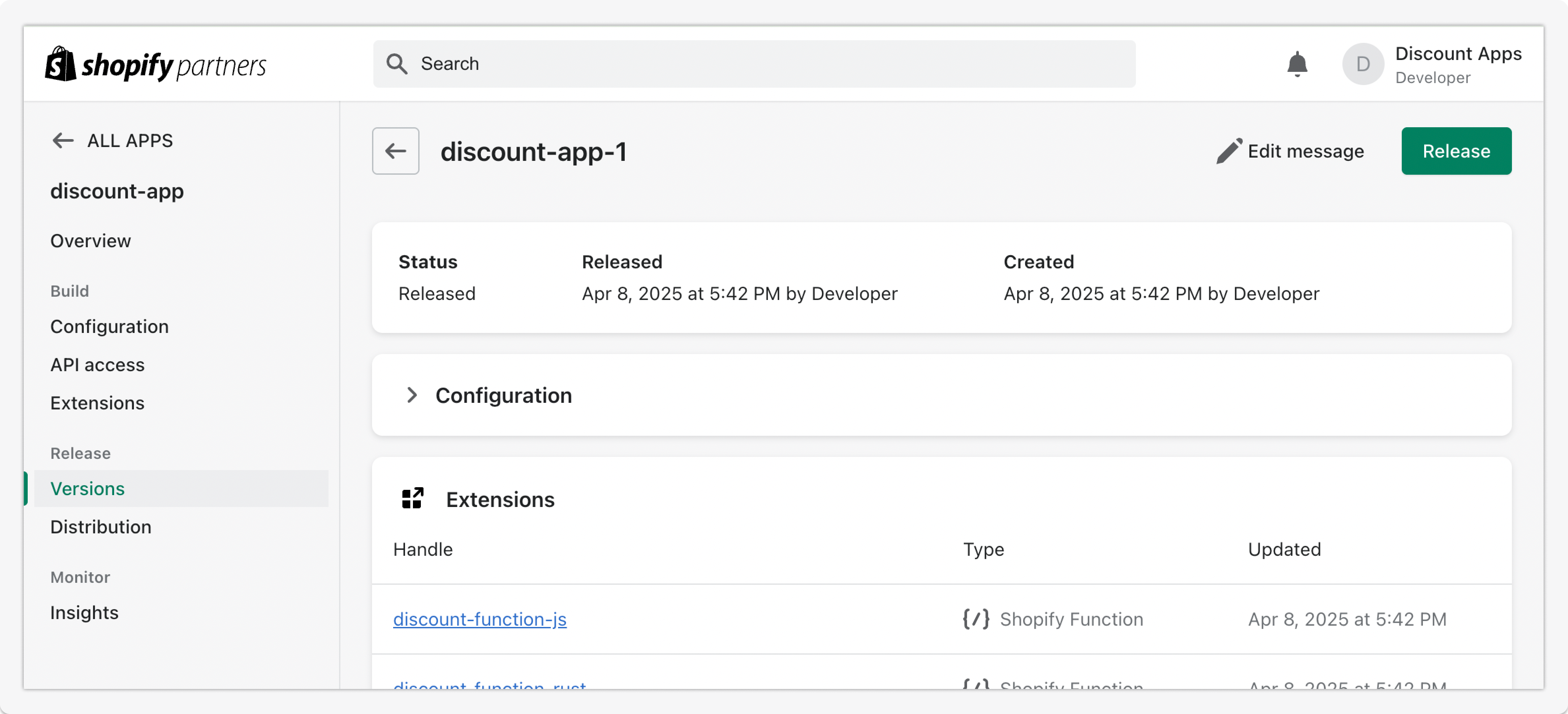This screenshot has height=714, width=1568.
Task: Open notifications bell
Action: pyautogui.click(x=1297, y=64)
